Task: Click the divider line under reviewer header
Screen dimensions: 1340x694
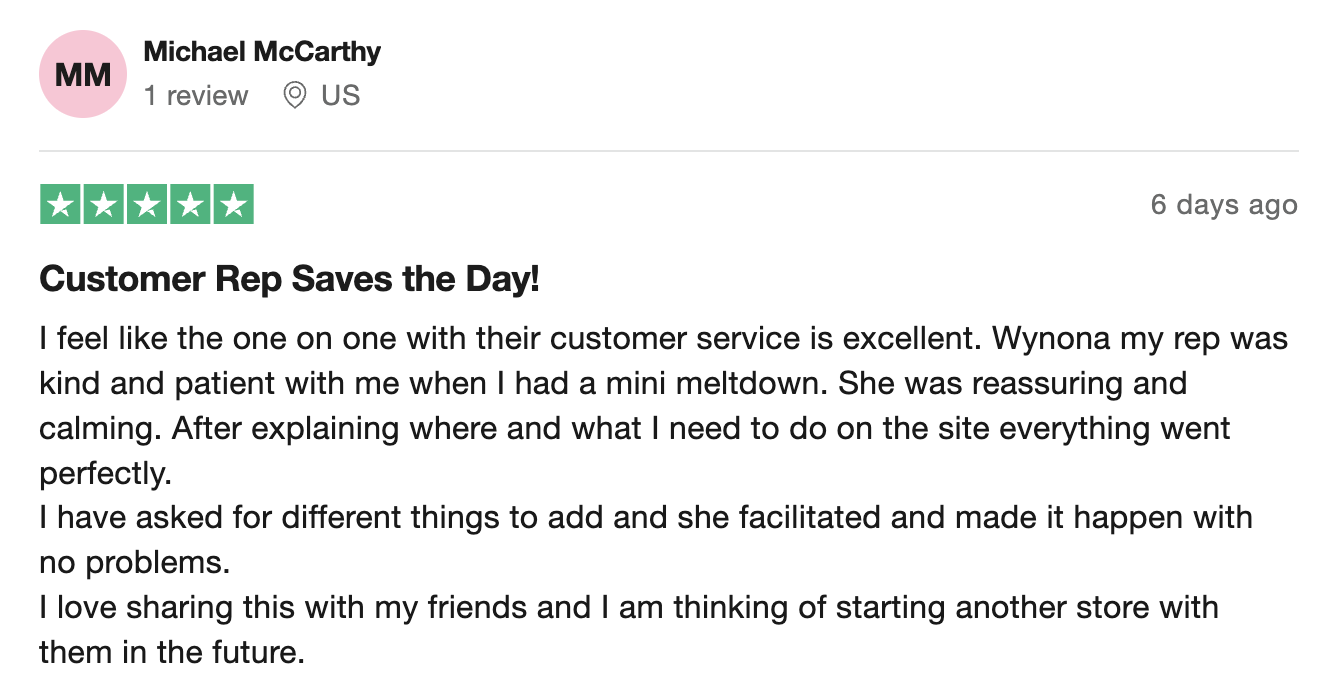Action: (x=669, y=151)
